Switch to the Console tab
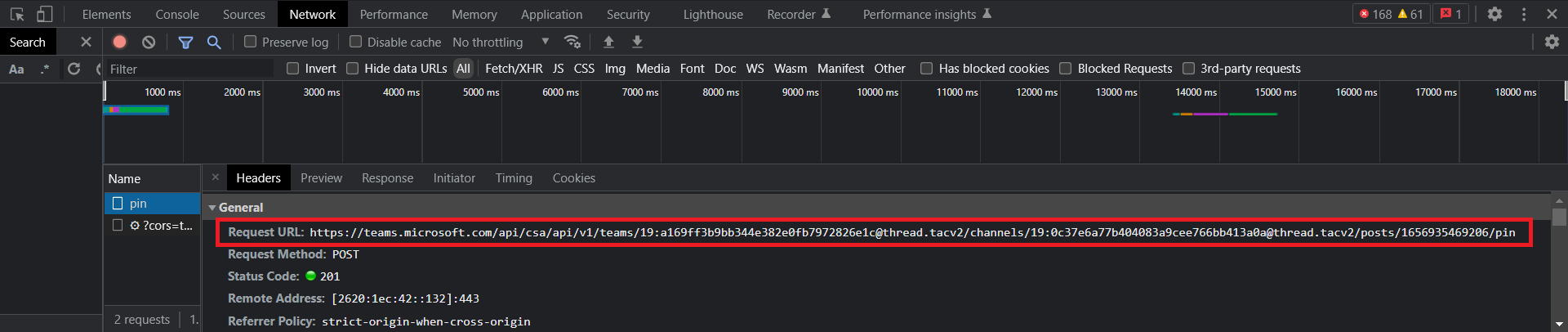The image size is (1568, 332). [x=177, y=14]
